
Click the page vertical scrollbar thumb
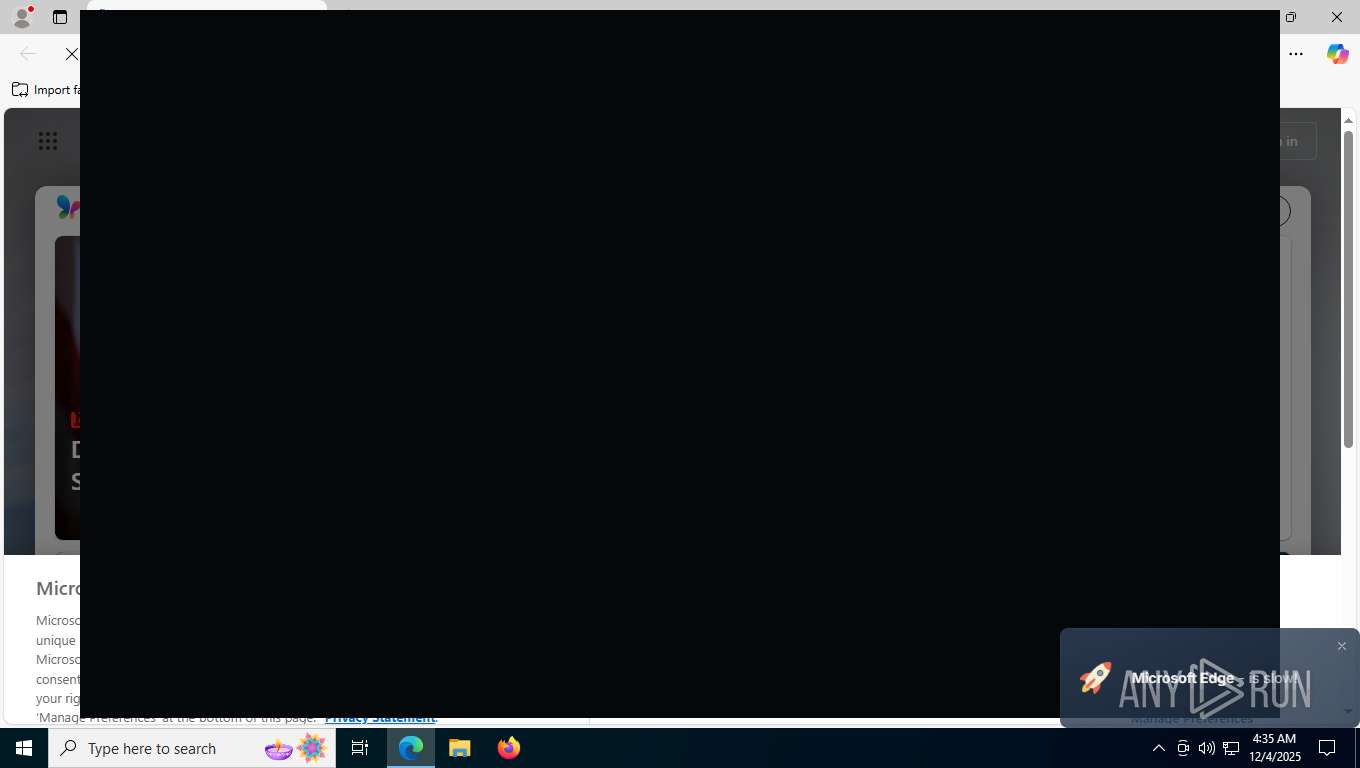pos(1348,288)
